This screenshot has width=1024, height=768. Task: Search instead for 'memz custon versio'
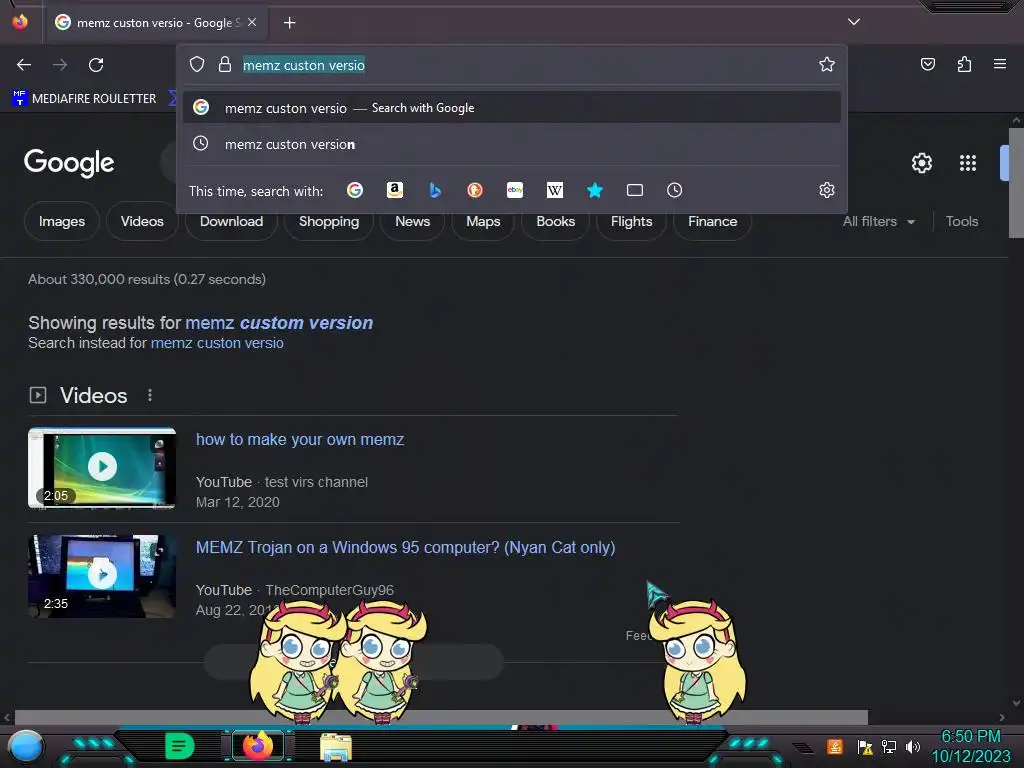pyautogui.click(x=217, y=343)
